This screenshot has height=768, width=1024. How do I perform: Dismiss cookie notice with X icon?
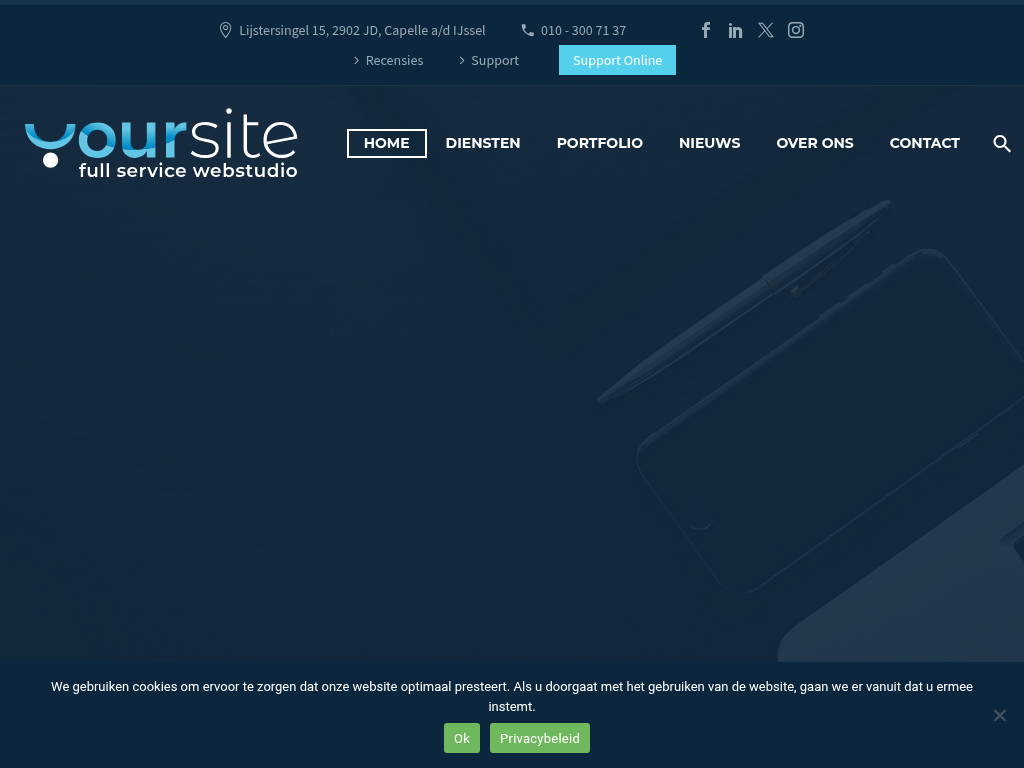(999, 715)
